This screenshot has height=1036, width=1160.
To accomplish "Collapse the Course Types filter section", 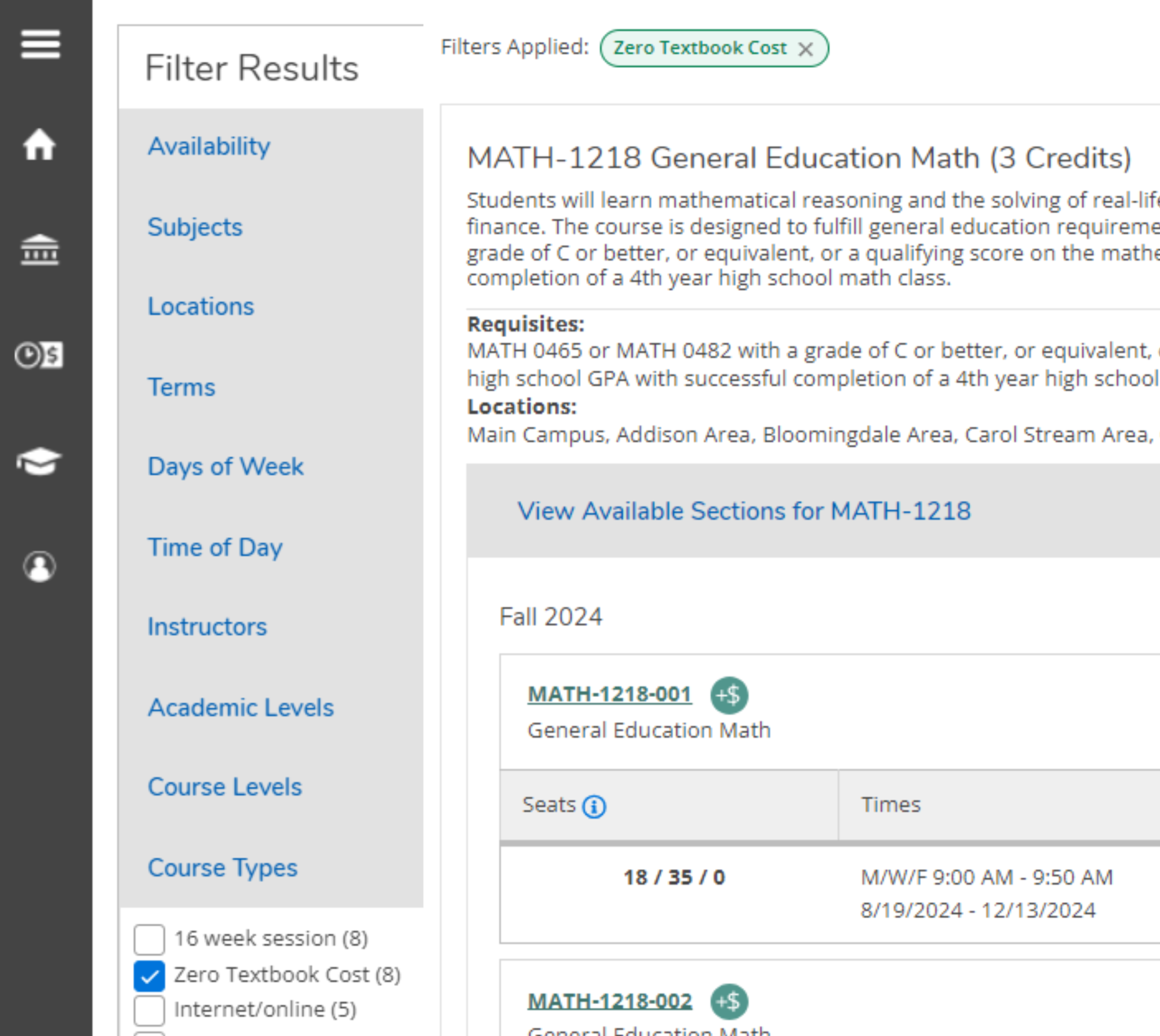I will pos(222,868).
